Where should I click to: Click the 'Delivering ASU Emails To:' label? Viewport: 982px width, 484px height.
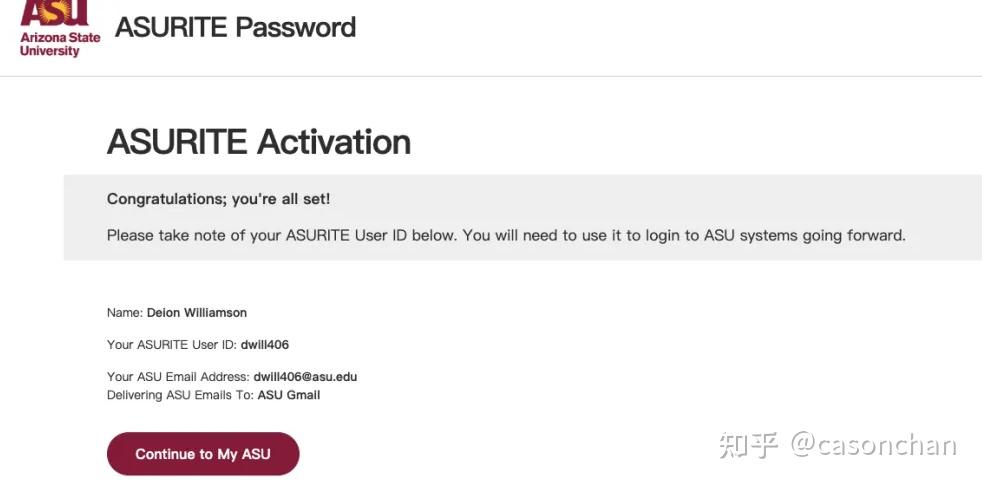coord(180,395)
